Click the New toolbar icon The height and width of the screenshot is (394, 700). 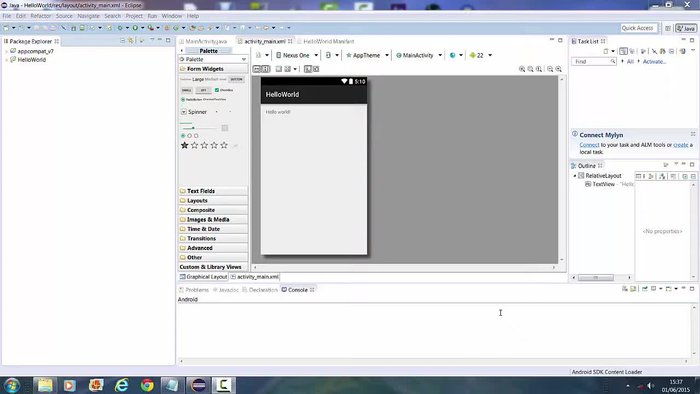(x=6, y=28)
